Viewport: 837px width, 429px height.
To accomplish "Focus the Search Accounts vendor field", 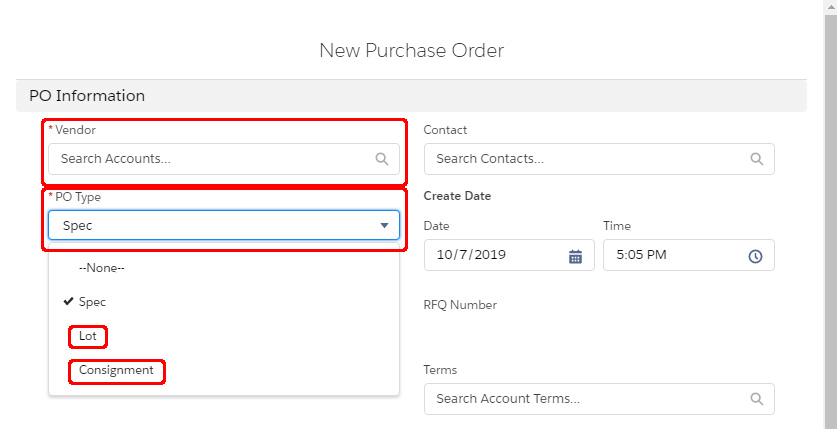I will [x=210, y=159].
